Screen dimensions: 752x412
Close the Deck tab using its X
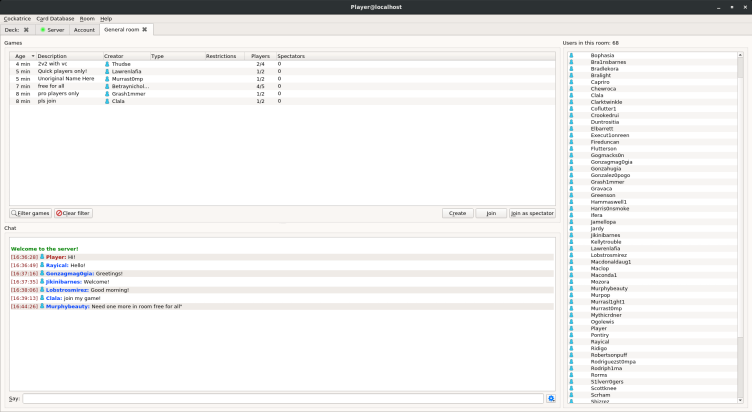coord(27,30)
